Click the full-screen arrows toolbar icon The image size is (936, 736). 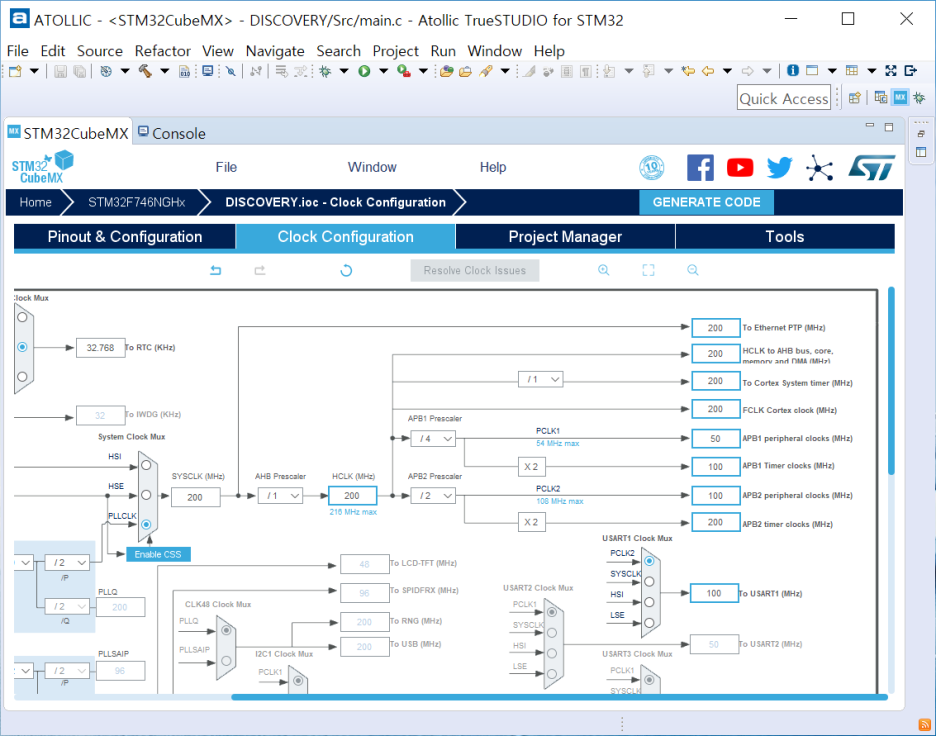(x=891, y=70)
